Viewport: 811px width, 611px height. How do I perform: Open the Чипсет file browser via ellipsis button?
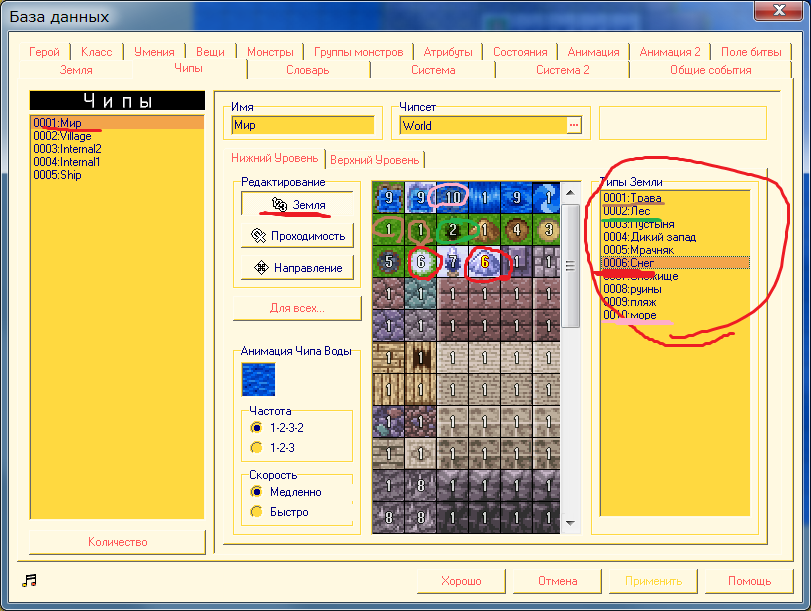[x=573, y=125]
